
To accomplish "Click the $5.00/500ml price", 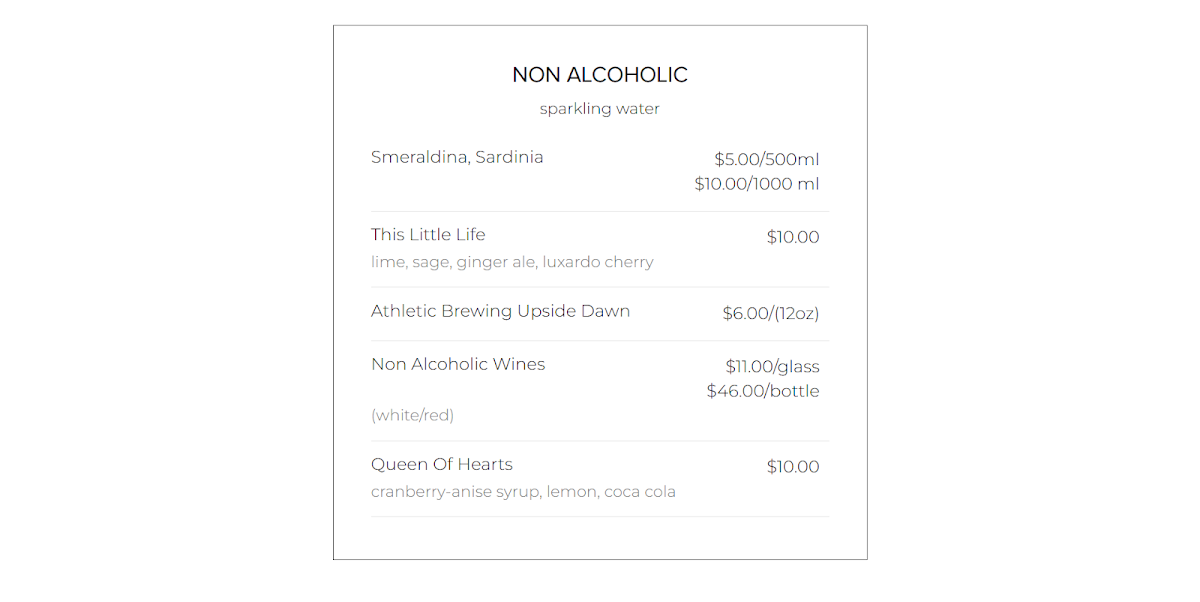I will pos(766,159).
